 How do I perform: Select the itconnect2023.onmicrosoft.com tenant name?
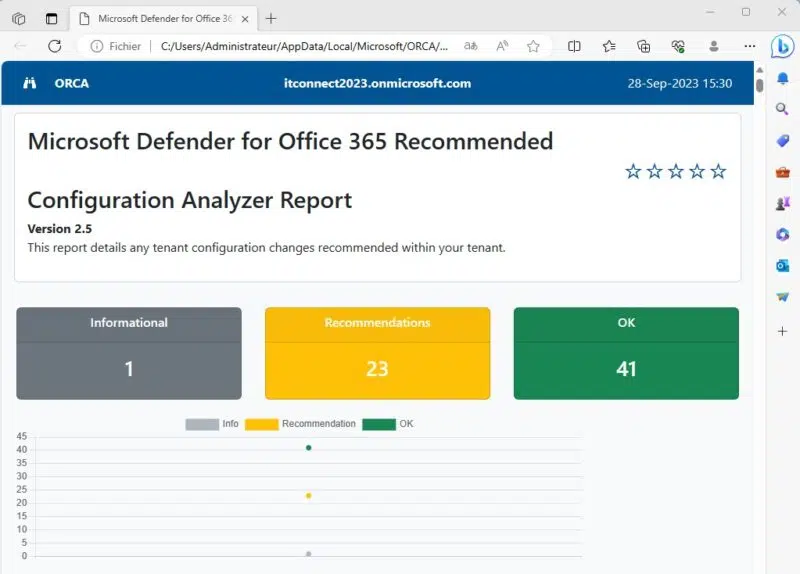[378, 83]
